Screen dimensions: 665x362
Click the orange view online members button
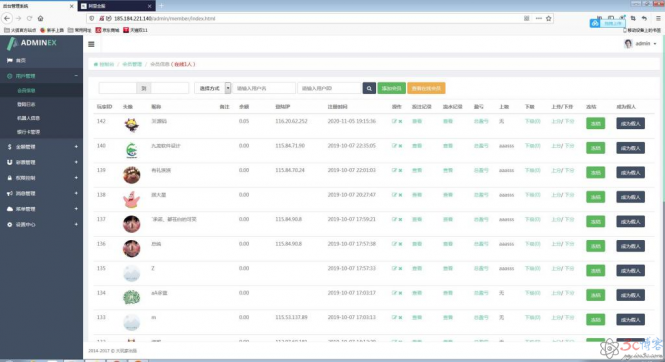click(x=426, y=88)
